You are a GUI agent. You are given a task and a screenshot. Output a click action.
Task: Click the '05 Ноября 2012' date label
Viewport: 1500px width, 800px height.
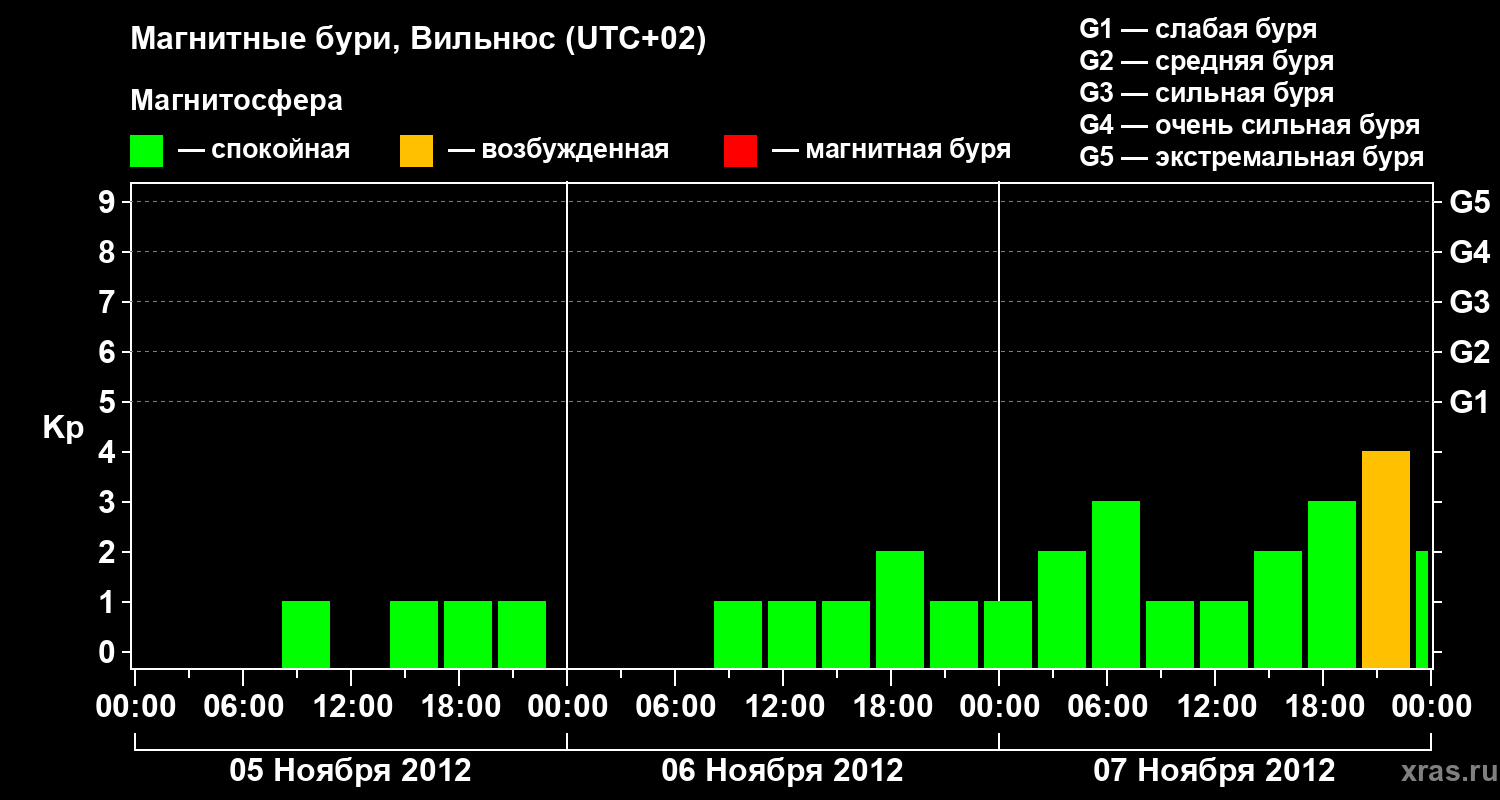[x=350, y=770]
